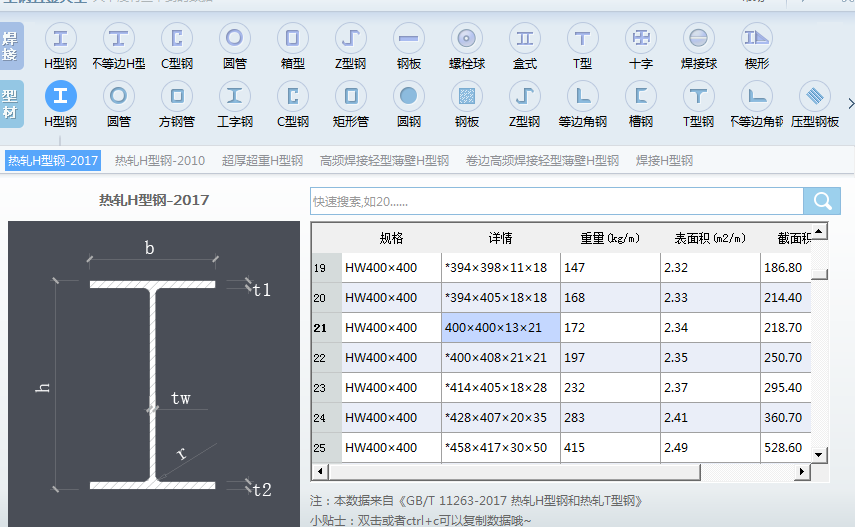Switch to 卷边高频焊接轻型薄壁H型钢 tab
The height and width of the screenshot is (527, 855).
[x=542, y=161]
